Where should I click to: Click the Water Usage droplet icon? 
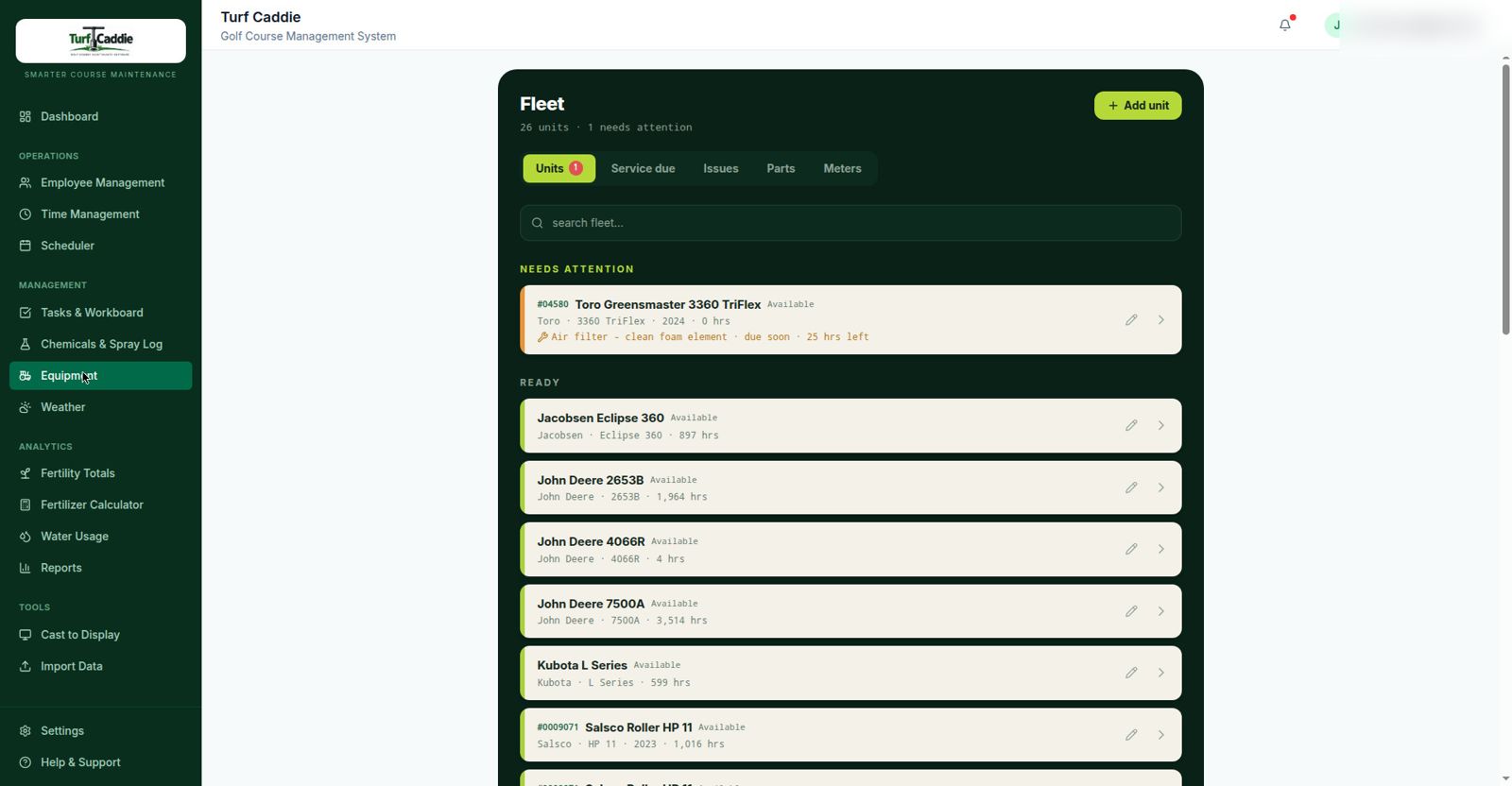click(x=26, y=537)
